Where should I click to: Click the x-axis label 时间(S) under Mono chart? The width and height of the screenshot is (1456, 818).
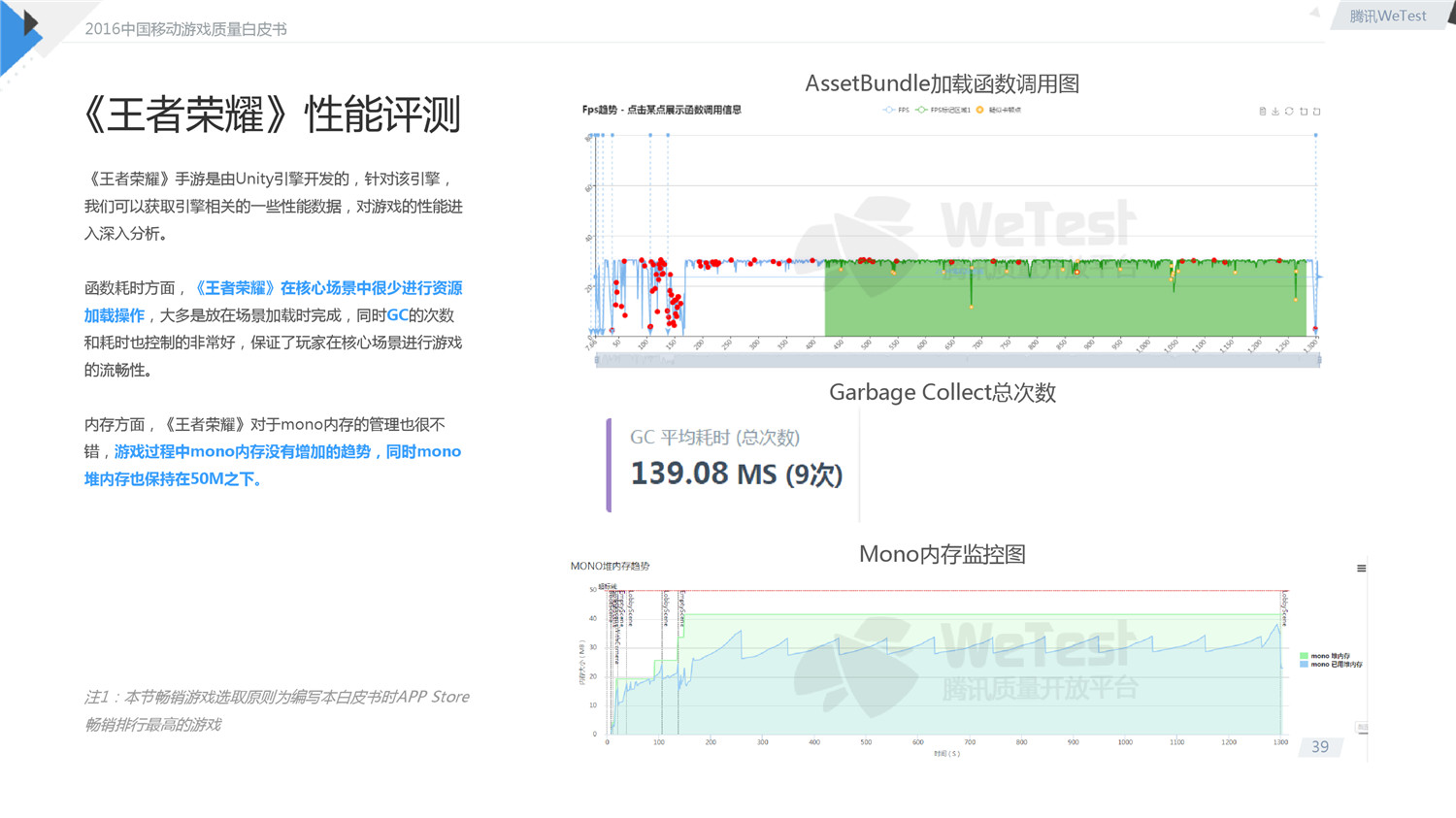(x=946, y=753)
